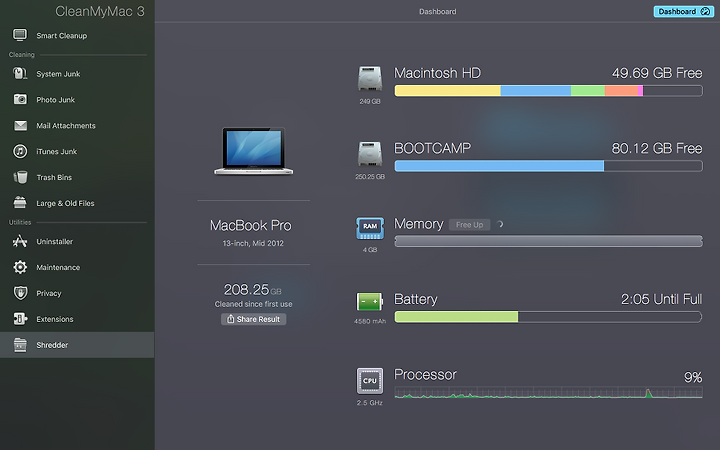This screenshot has height=450, width=720.
Task: Click the Processor activity graph
Action: (548, 392)
